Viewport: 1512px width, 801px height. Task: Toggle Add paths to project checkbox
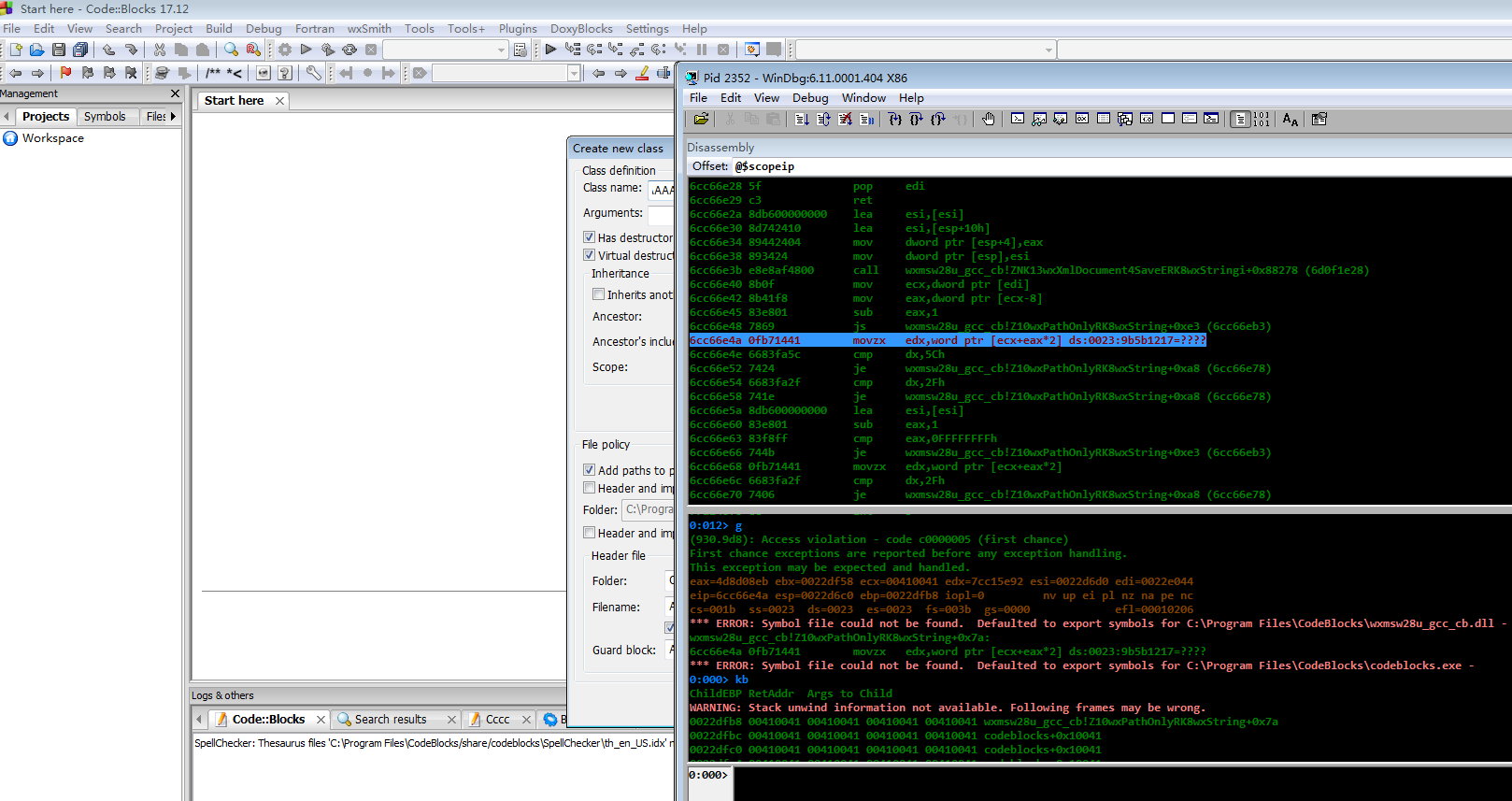[x=590, y=470]
